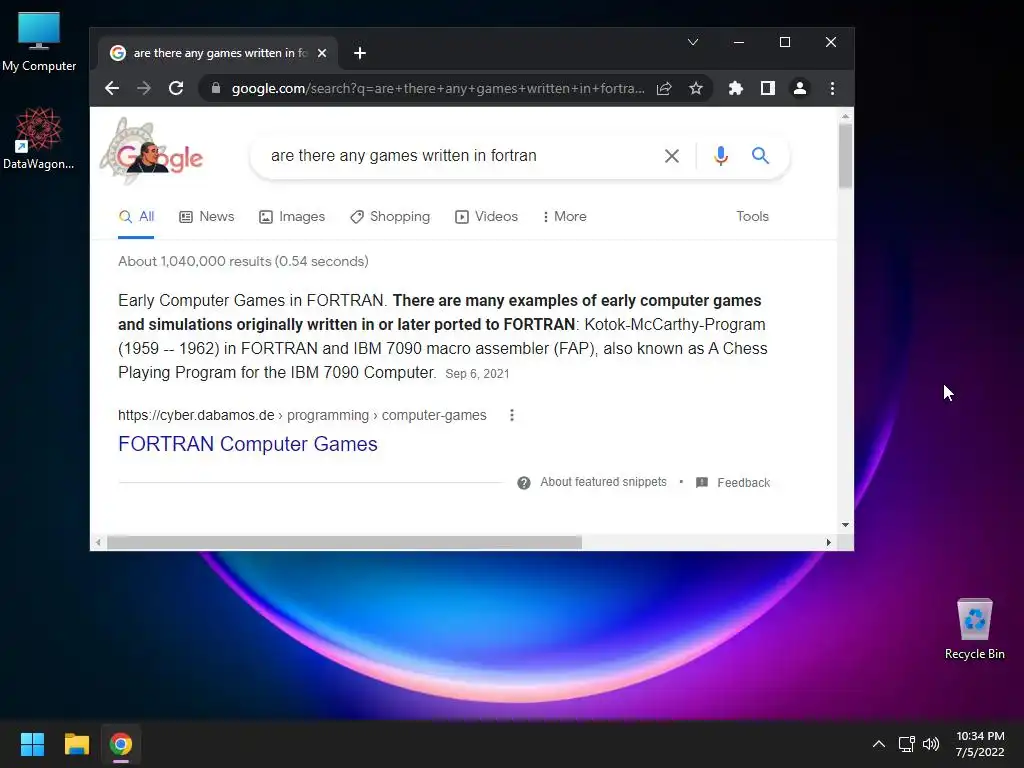Go back with Chrome's back arrow

click(x=112, y=88)
